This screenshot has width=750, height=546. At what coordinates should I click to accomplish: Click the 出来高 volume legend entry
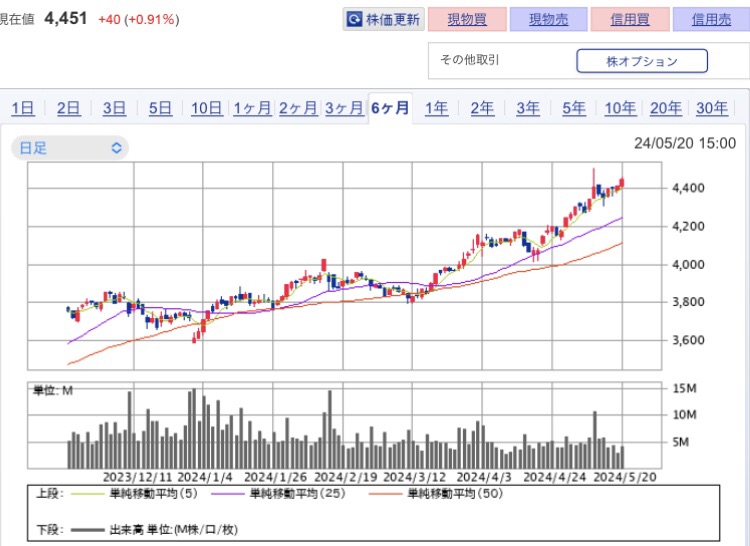point(154,529)
